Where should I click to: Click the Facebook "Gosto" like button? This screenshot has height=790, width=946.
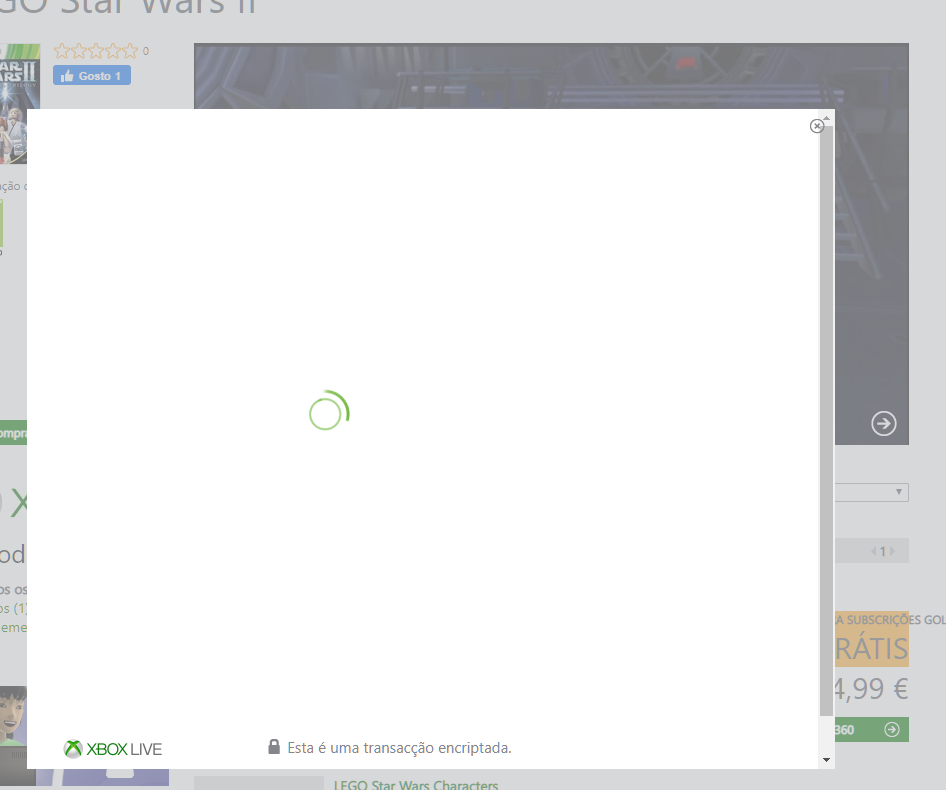click(92, 75)
